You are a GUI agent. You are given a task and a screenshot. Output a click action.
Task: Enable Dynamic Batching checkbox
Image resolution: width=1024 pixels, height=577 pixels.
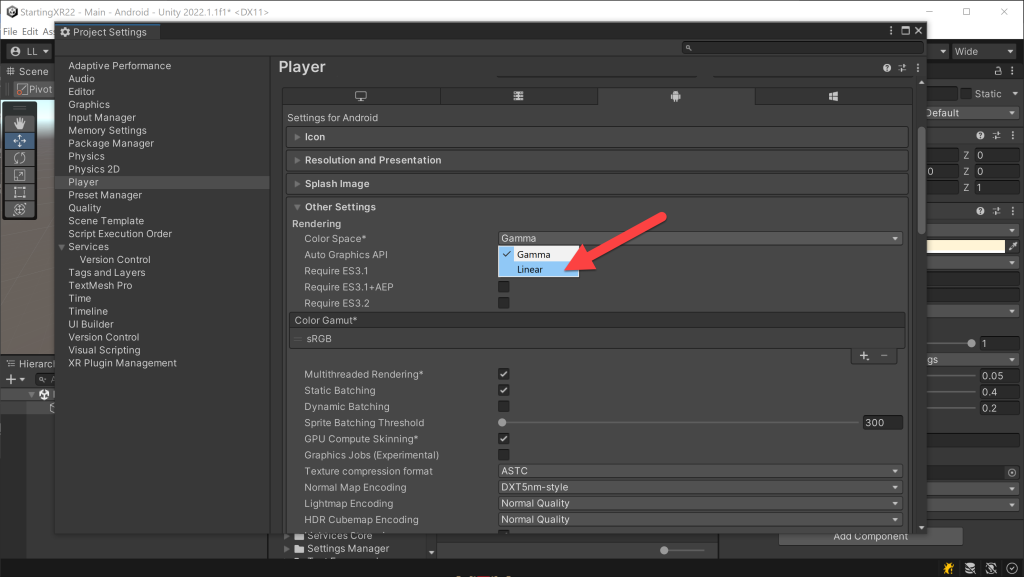click(x=504, y=406)
